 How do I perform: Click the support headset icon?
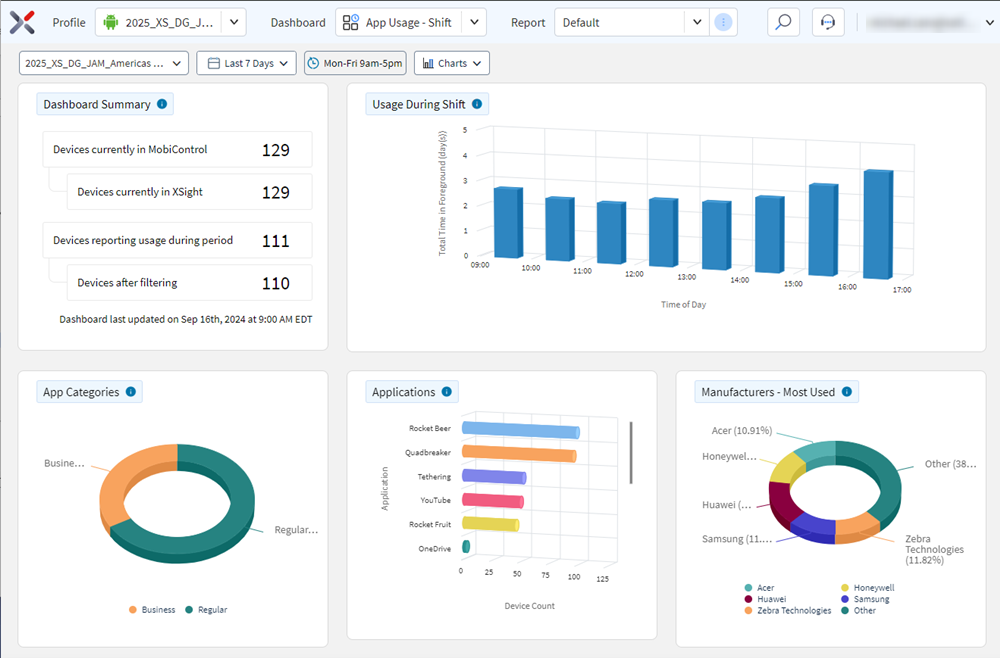(x=828, y=22)
